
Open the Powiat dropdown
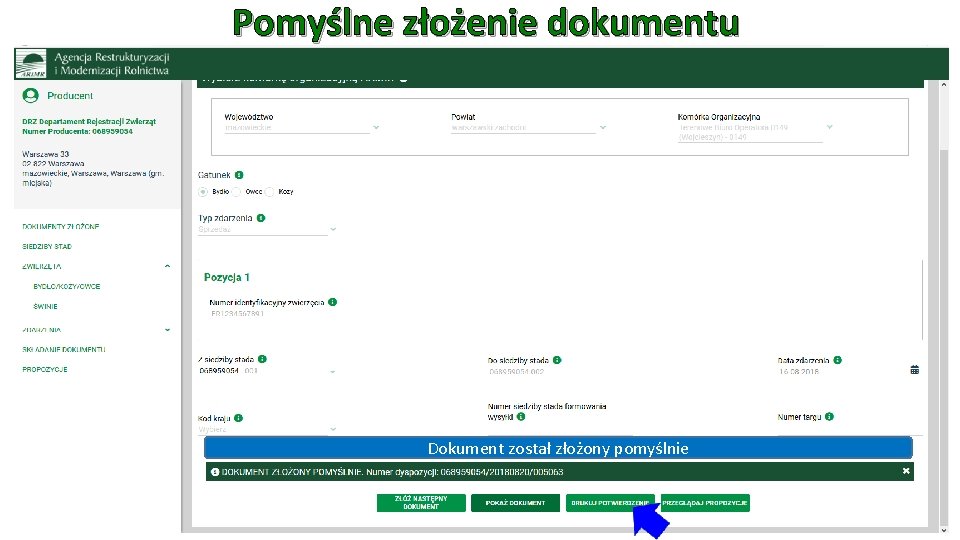[528, 127]
